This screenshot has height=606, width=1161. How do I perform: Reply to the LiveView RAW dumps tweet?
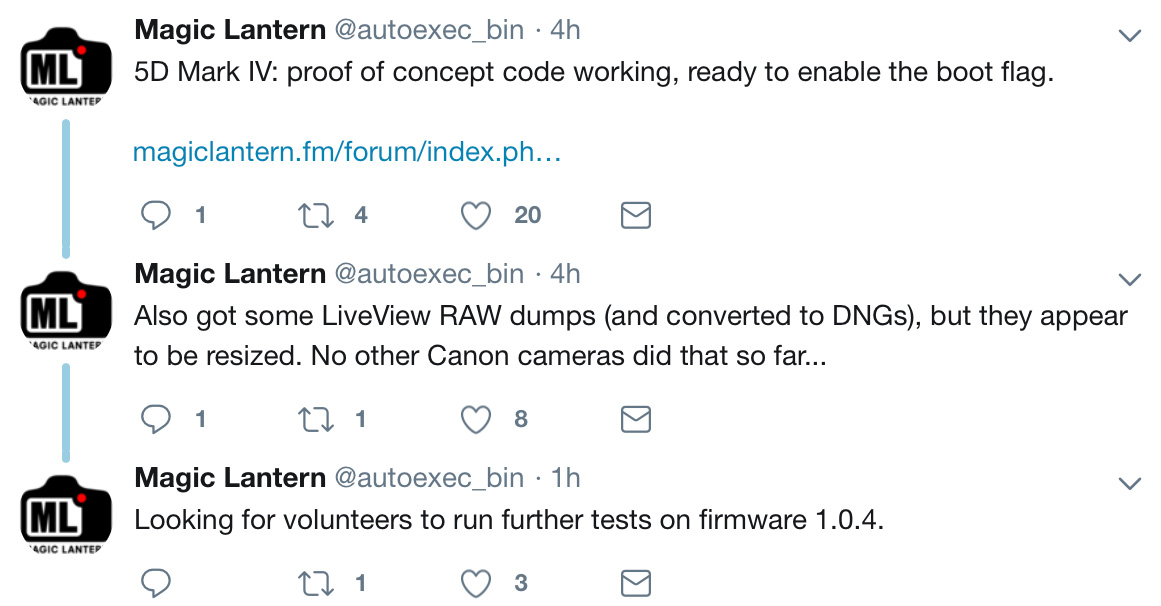point(155,419)
